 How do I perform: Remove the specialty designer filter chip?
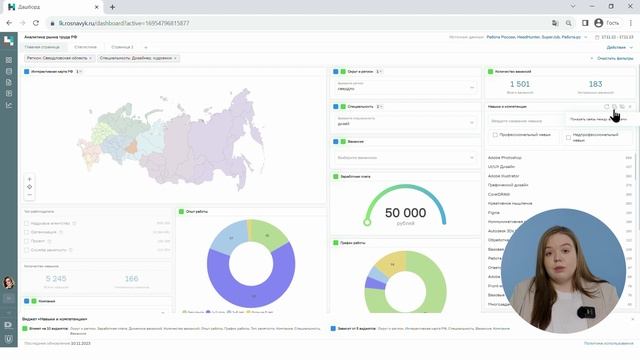pos(176,58)
